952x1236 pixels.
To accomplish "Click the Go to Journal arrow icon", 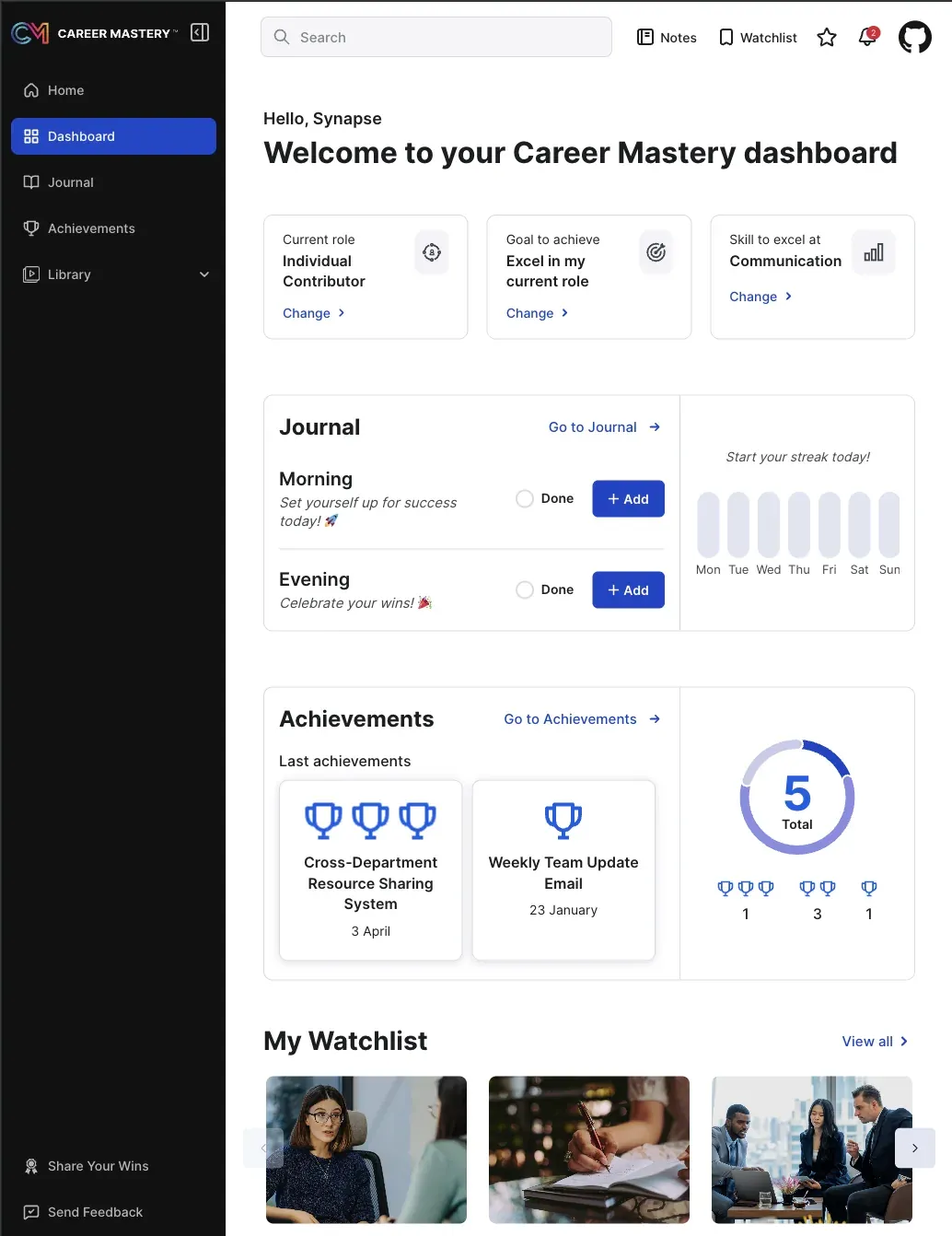I will point(655,427).
